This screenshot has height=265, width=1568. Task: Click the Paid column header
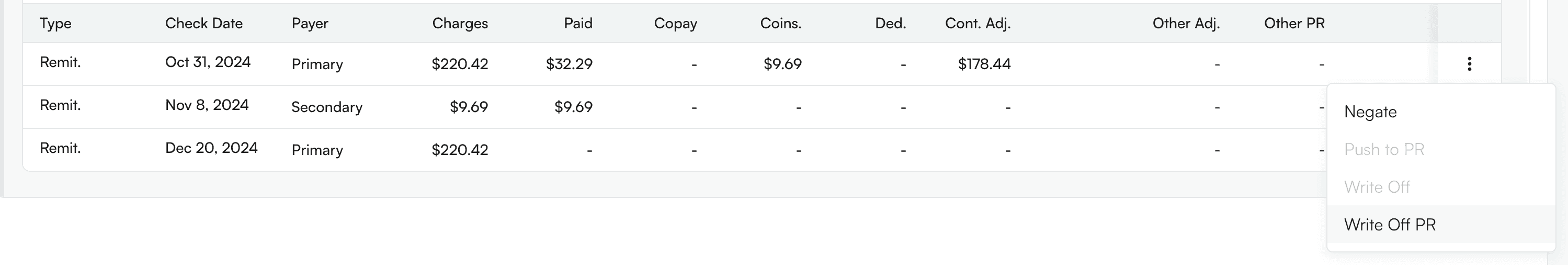coord(577,23)
